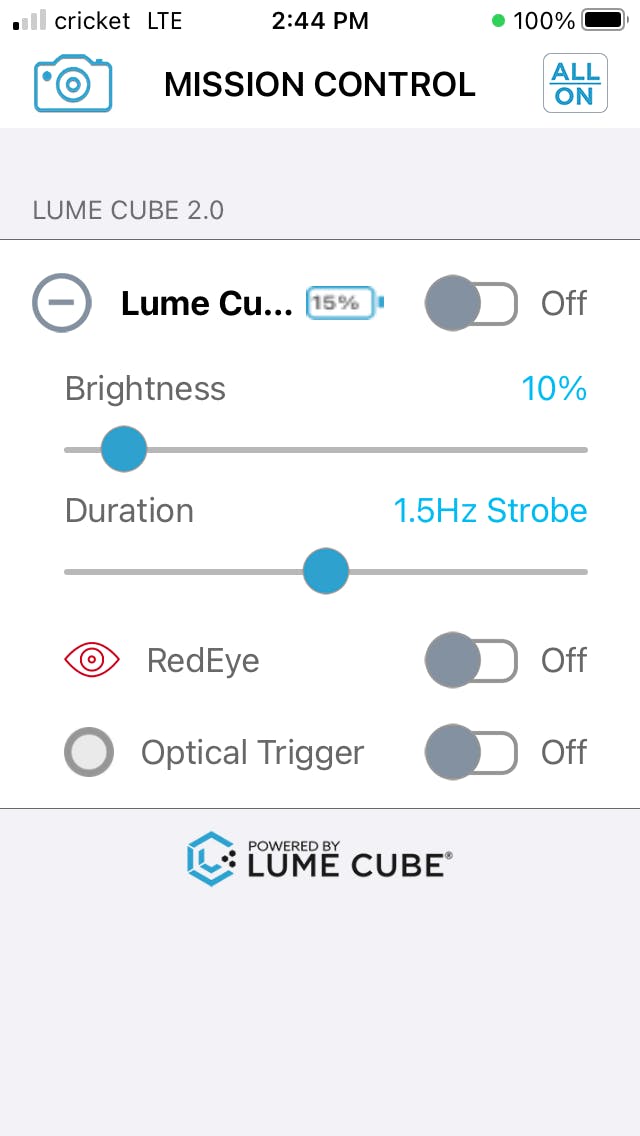This screenshot has width=640, height=1136.
Task: Open the camera icon in header
Action: (73, 85)
